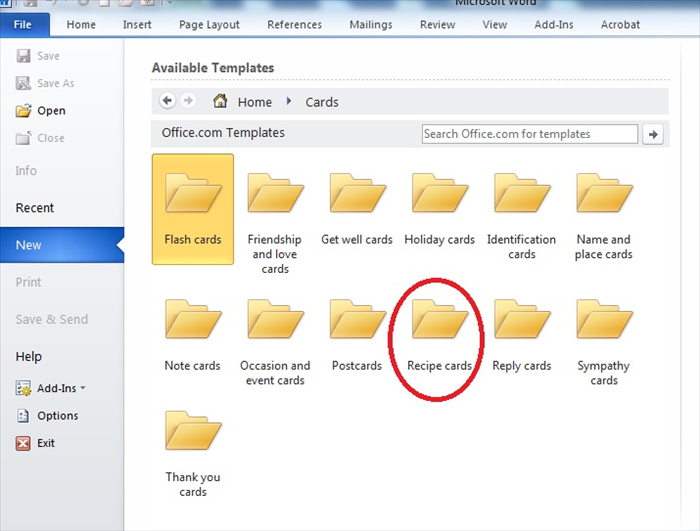This screenshot has width=700, height=531.
Task: Click the Save As icon
Action: click(x=23, y=83)
